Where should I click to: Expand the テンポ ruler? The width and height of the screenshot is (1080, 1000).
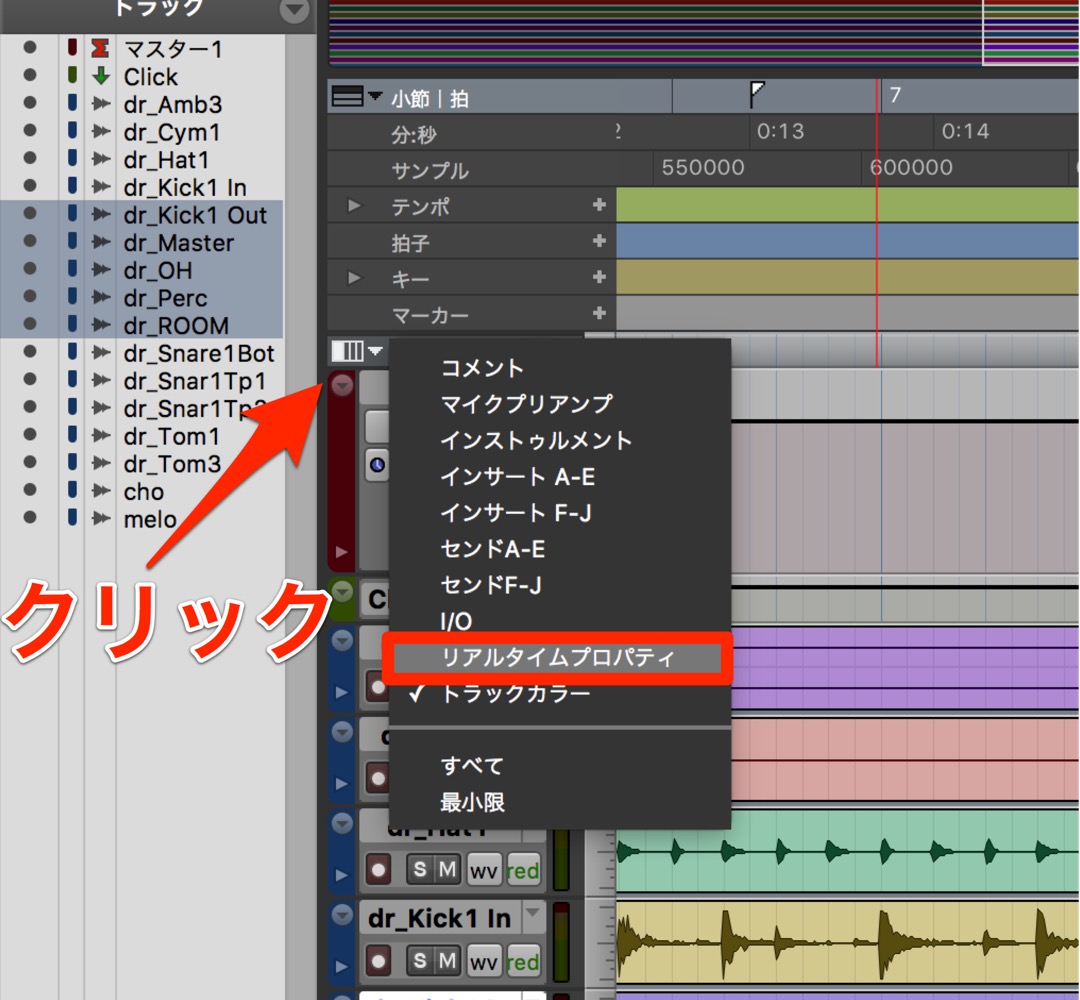[354, 205]
